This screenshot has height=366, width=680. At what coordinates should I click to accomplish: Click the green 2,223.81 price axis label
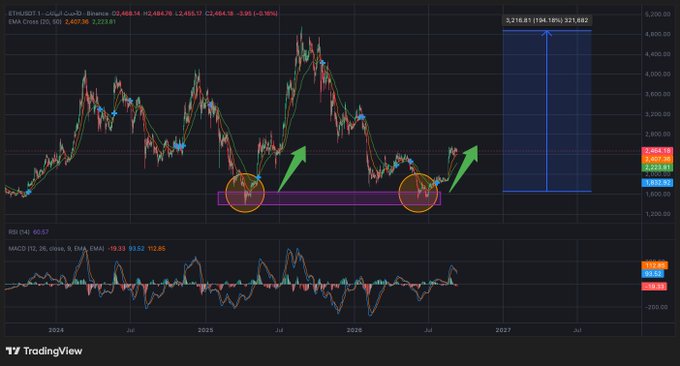(x=657, y=167)
